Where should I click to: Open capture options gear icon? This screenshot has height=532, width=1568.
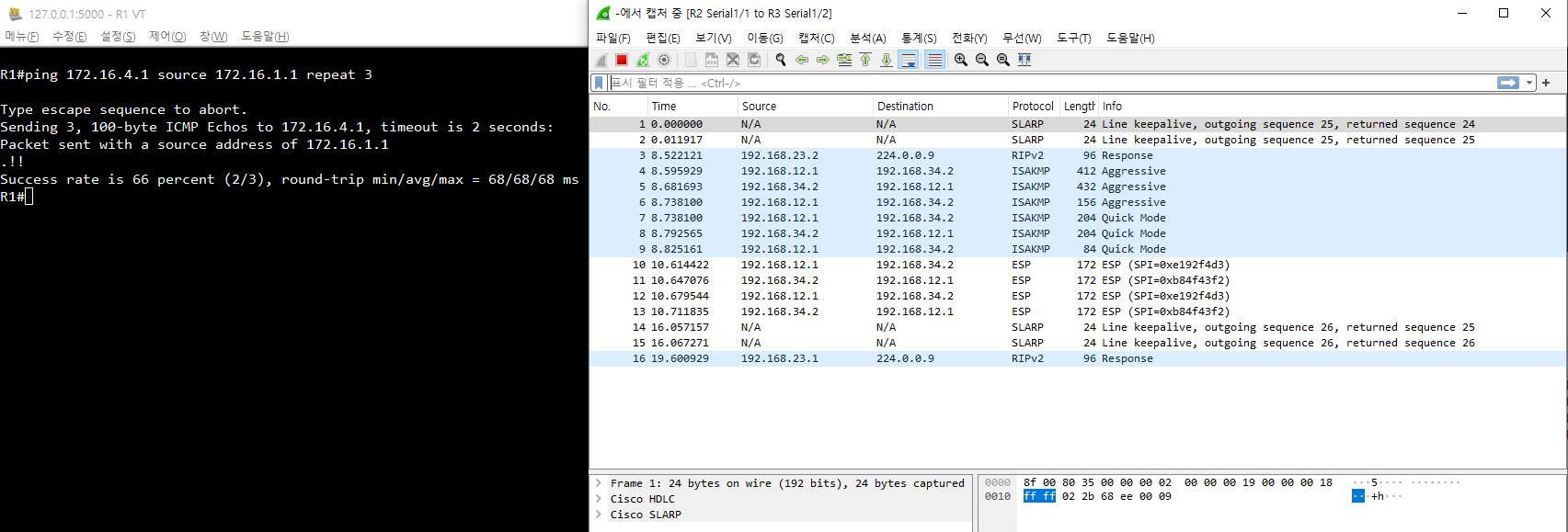[664, 60]
